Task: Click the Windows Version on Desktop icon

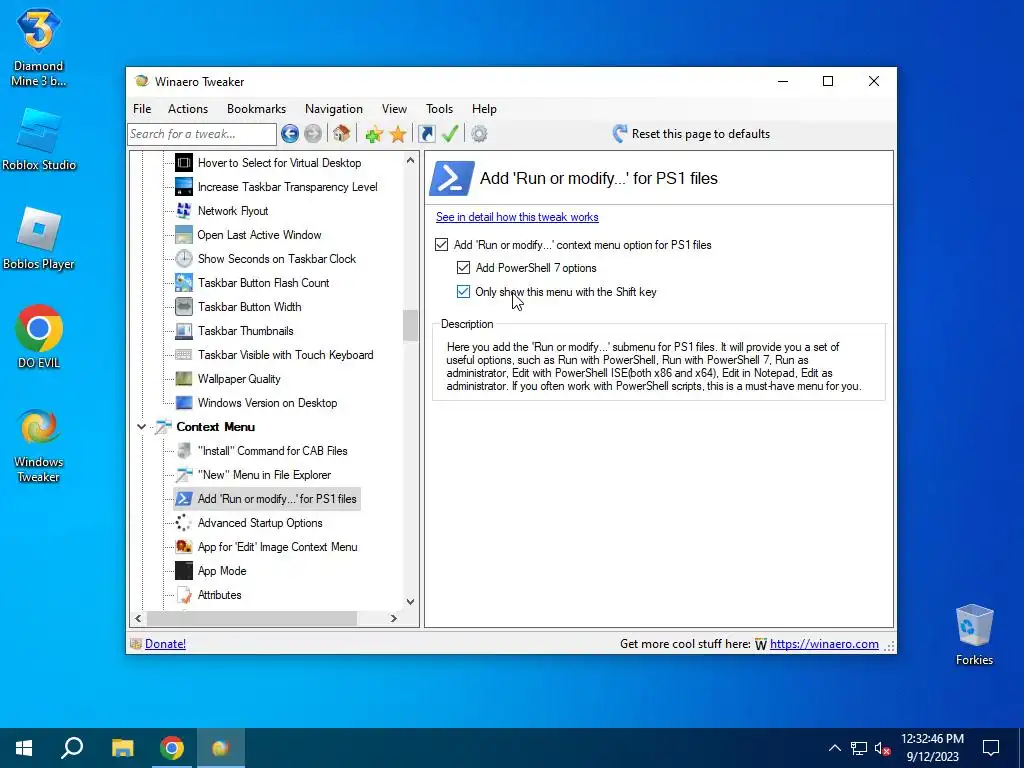Action: 184,403
